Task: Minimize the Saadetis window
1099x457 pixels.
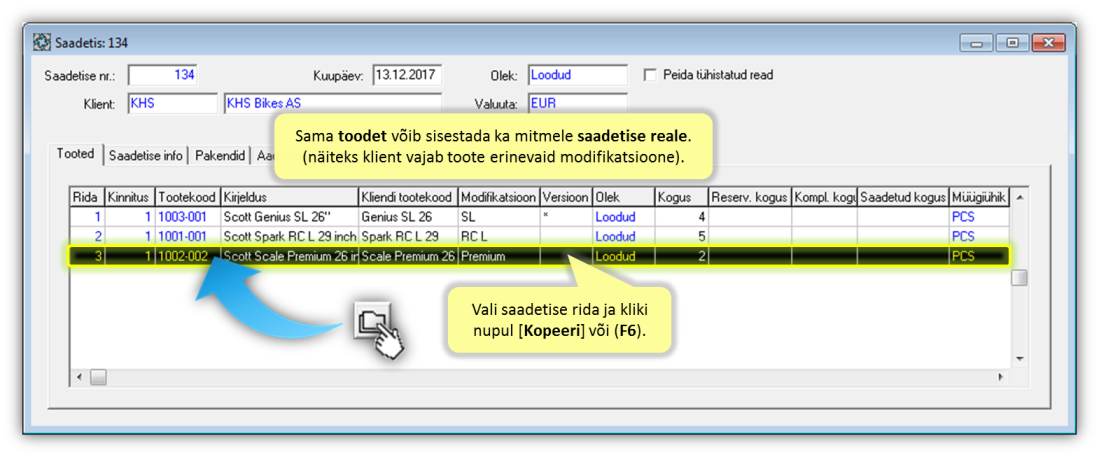Action: tap(977, 43)
